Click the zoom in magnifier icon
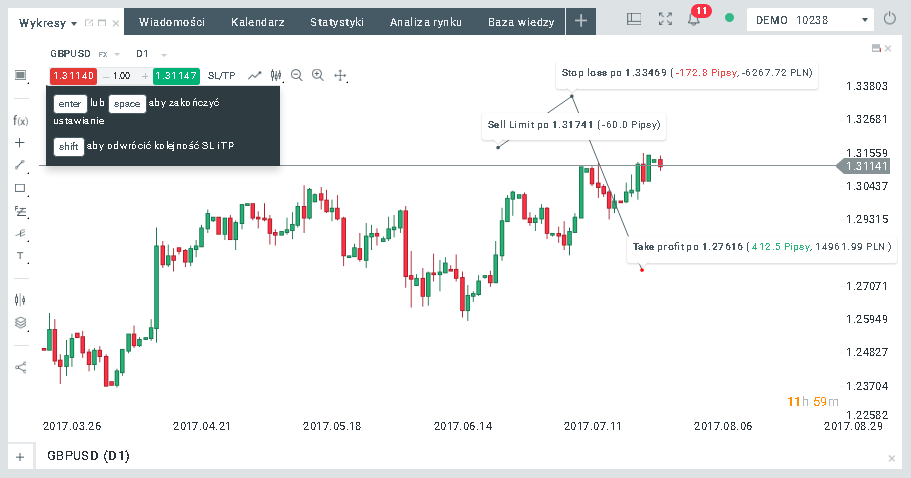 pyautogui.click(x=318, y=75)
